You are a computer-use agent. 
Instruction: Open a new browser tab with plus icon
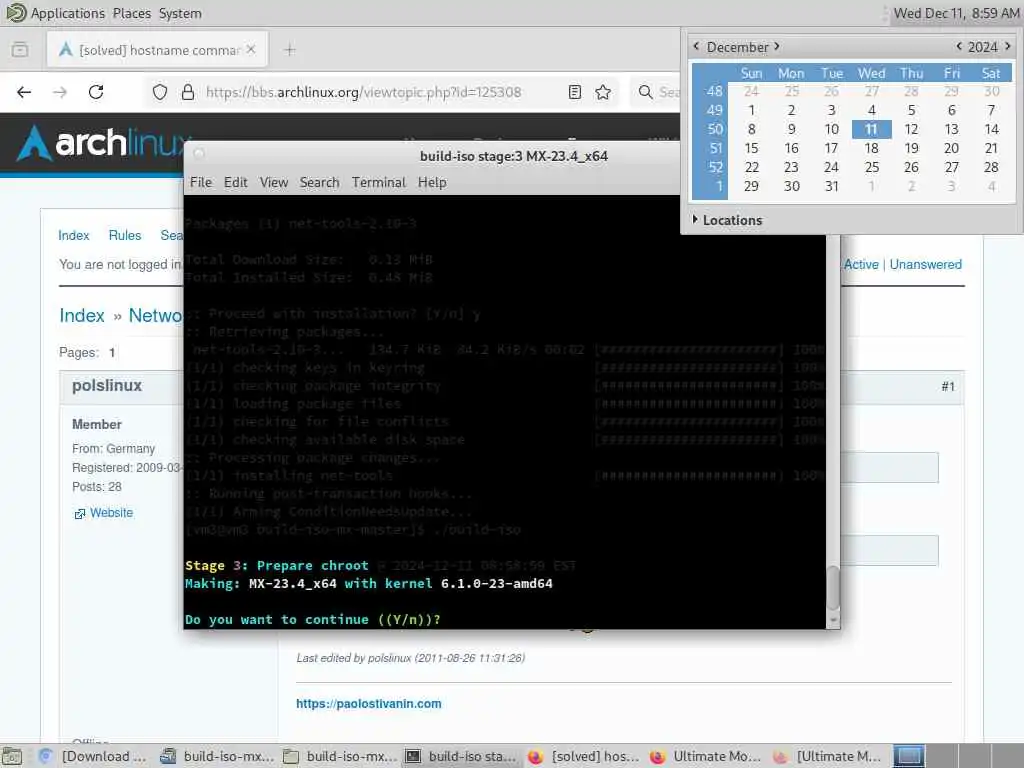click(289, 50)
